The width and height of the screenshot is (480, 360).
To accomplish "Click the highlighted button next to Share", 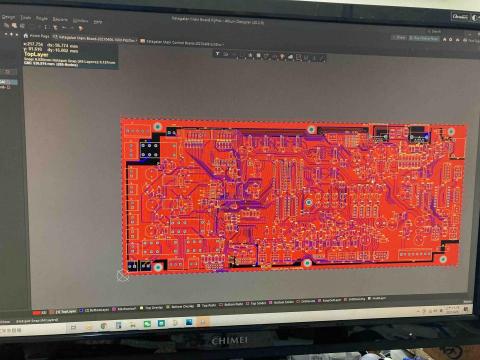I will pyautogui.click(x=424, y=38).
